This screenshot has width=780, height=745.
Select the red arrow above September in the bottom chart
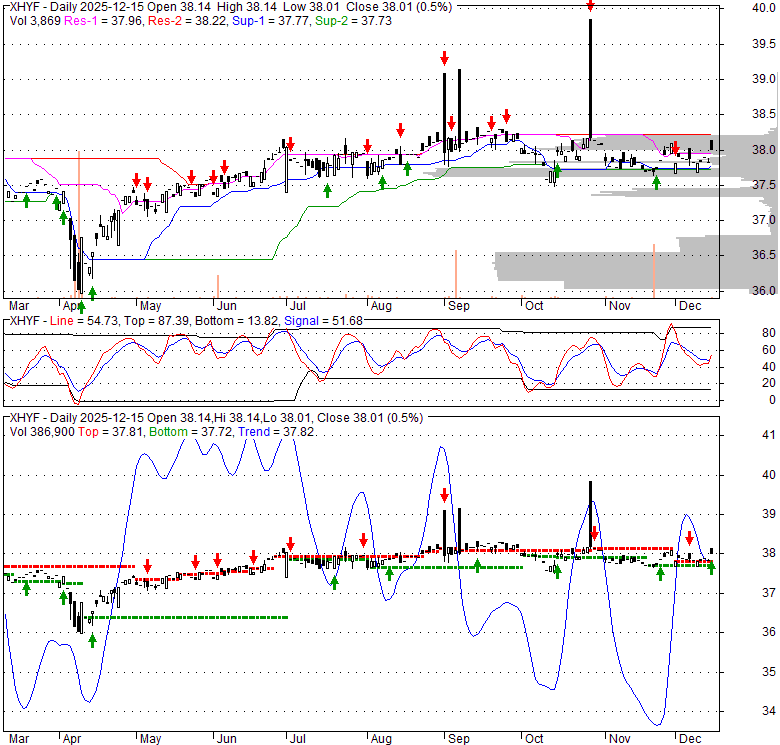(x=444, y=494)
